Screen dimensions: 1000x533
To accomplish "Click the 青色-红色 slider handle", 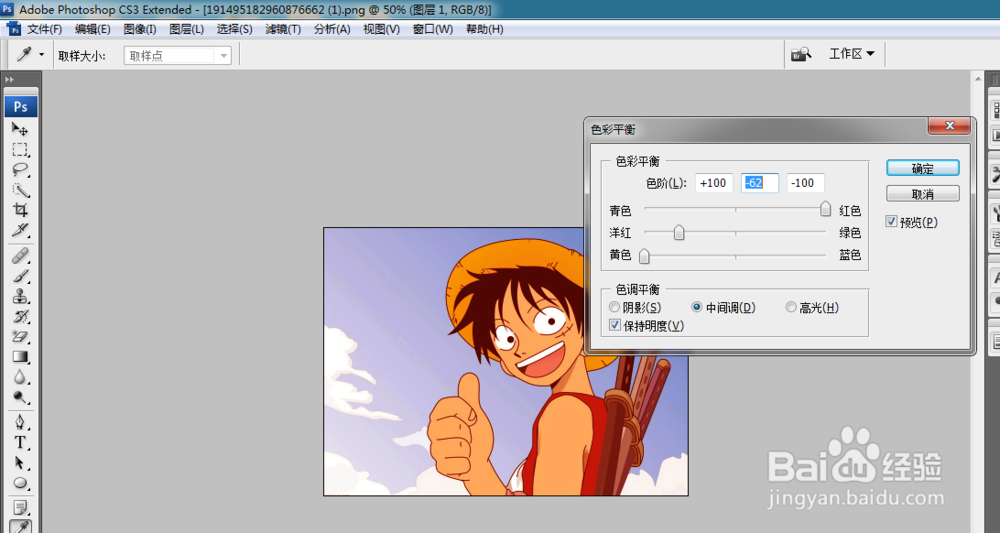I will click(x=825, y=209).
